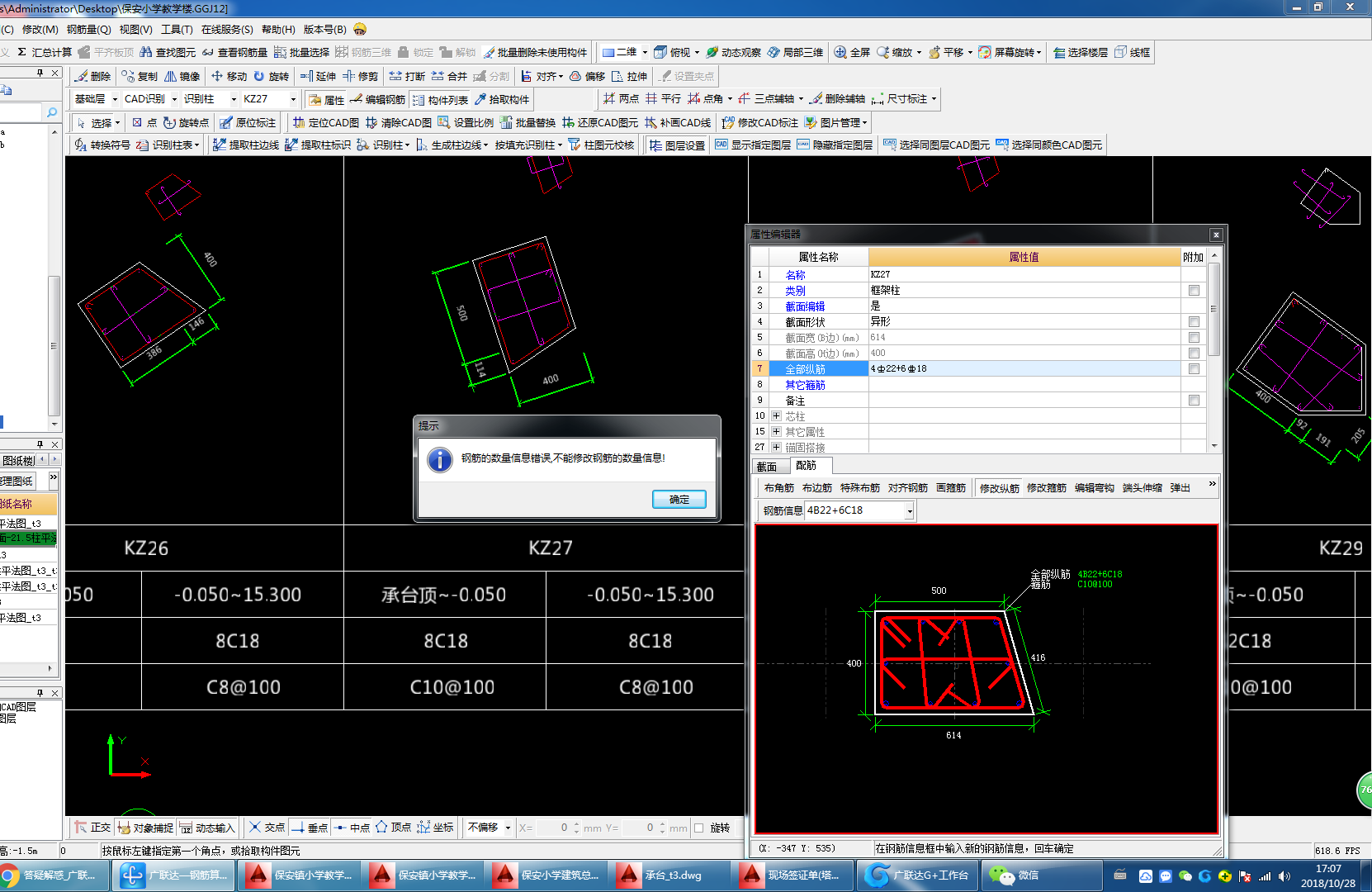The width and height of the screenshot is (1372, 892).
Task: Select the 修剪 trim tool
Action: pos(360,76)
